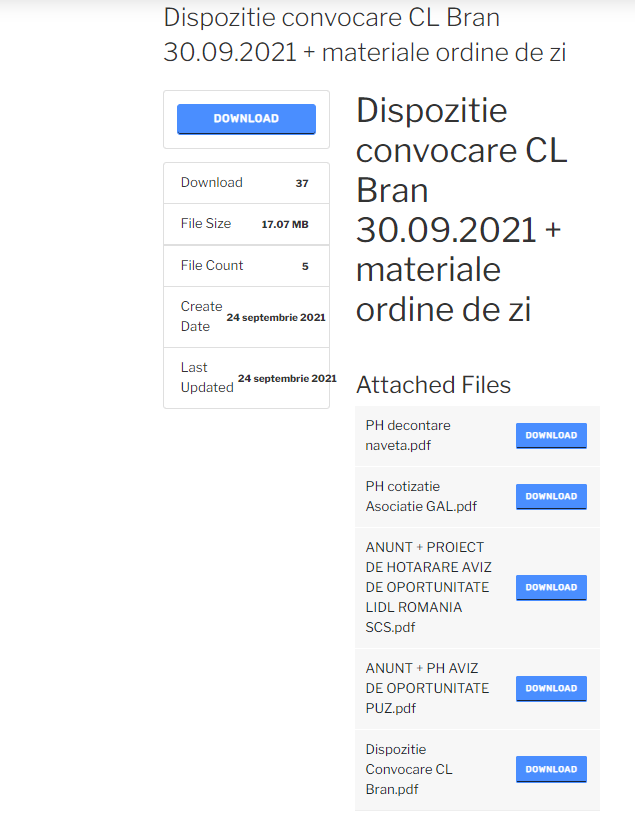Click the 17.07 MB file size value
Screen dimensions: 635x830
pos(284,225)
